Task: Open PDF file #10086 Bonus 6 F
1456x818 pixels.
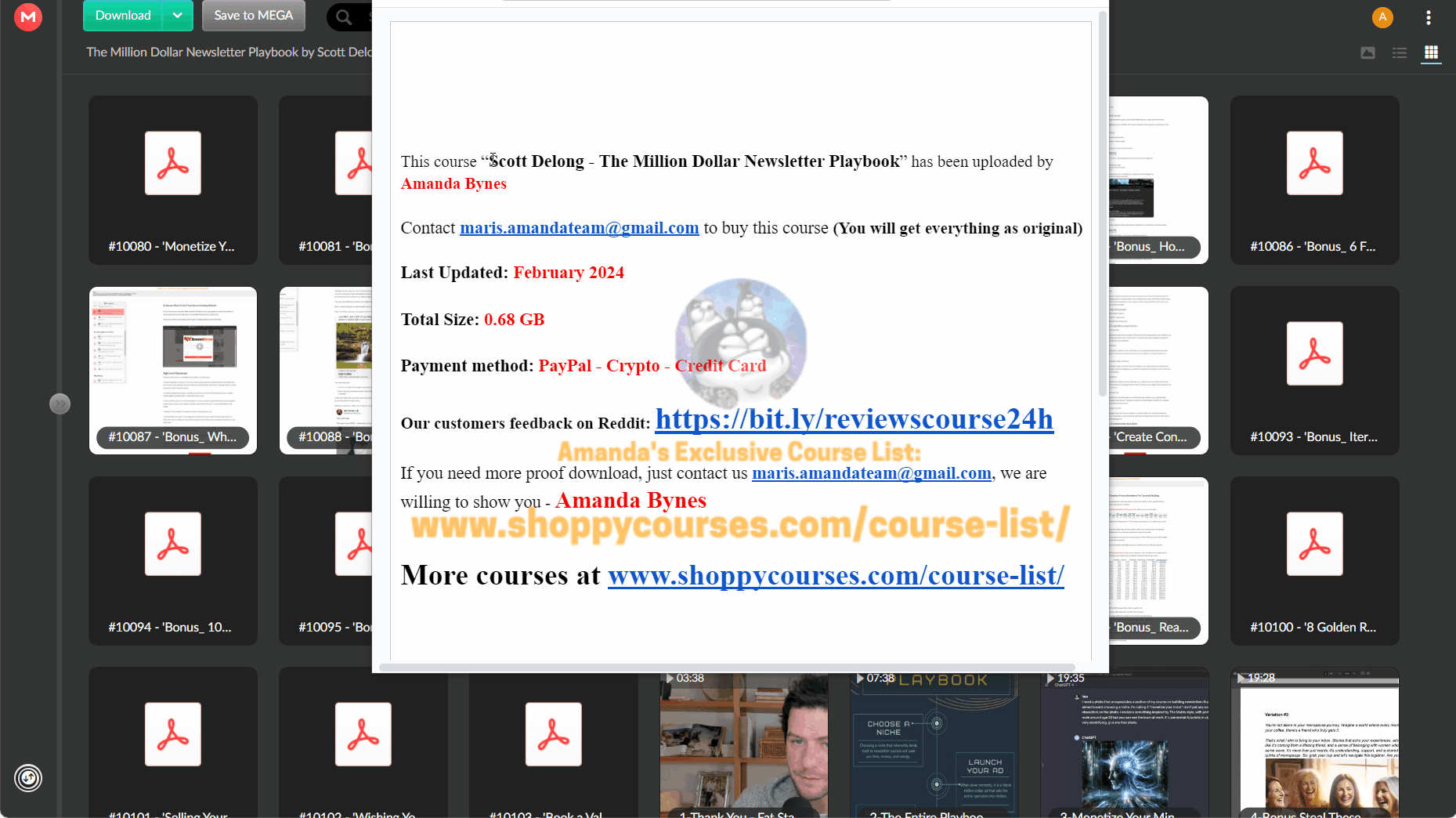Action: click(x=1314, y=179)
